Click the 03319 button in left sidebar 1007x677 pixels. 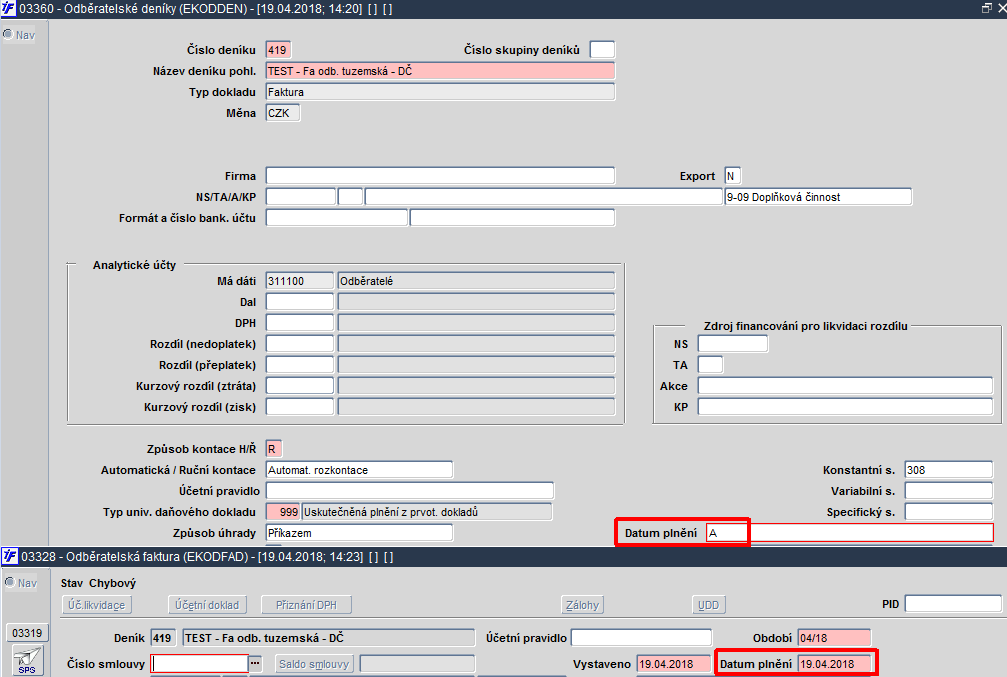tap(27, 633)
